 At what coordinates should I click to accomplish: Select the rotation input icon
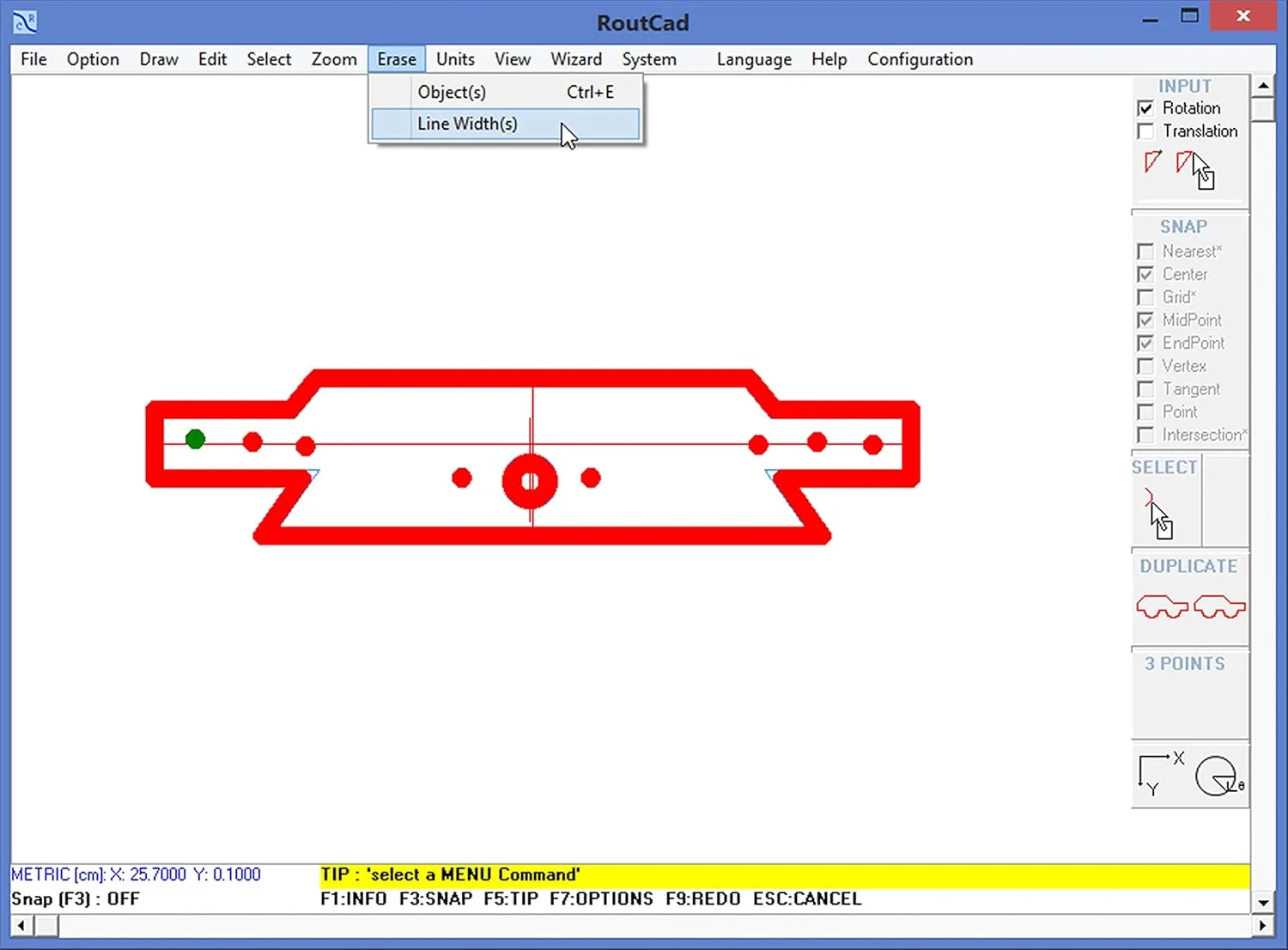coord(1151,163)
